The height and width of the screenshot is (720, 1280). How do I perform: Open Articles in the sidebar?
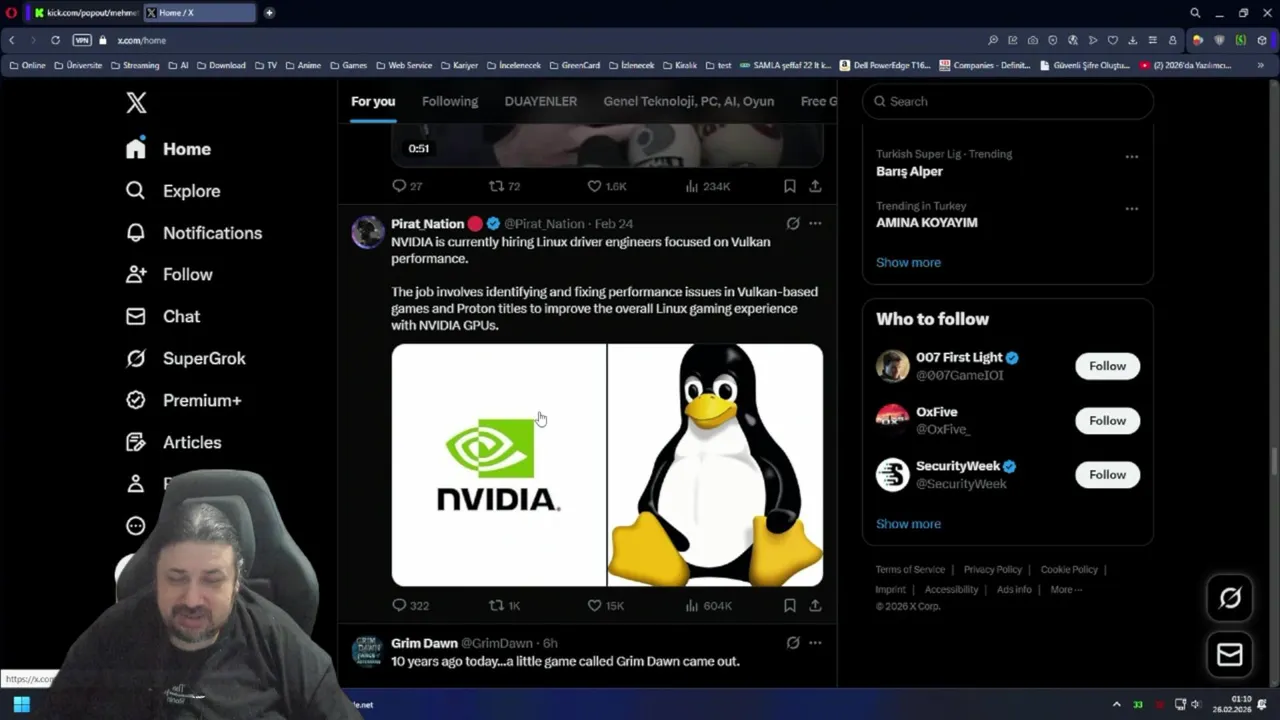pos(173,443)
